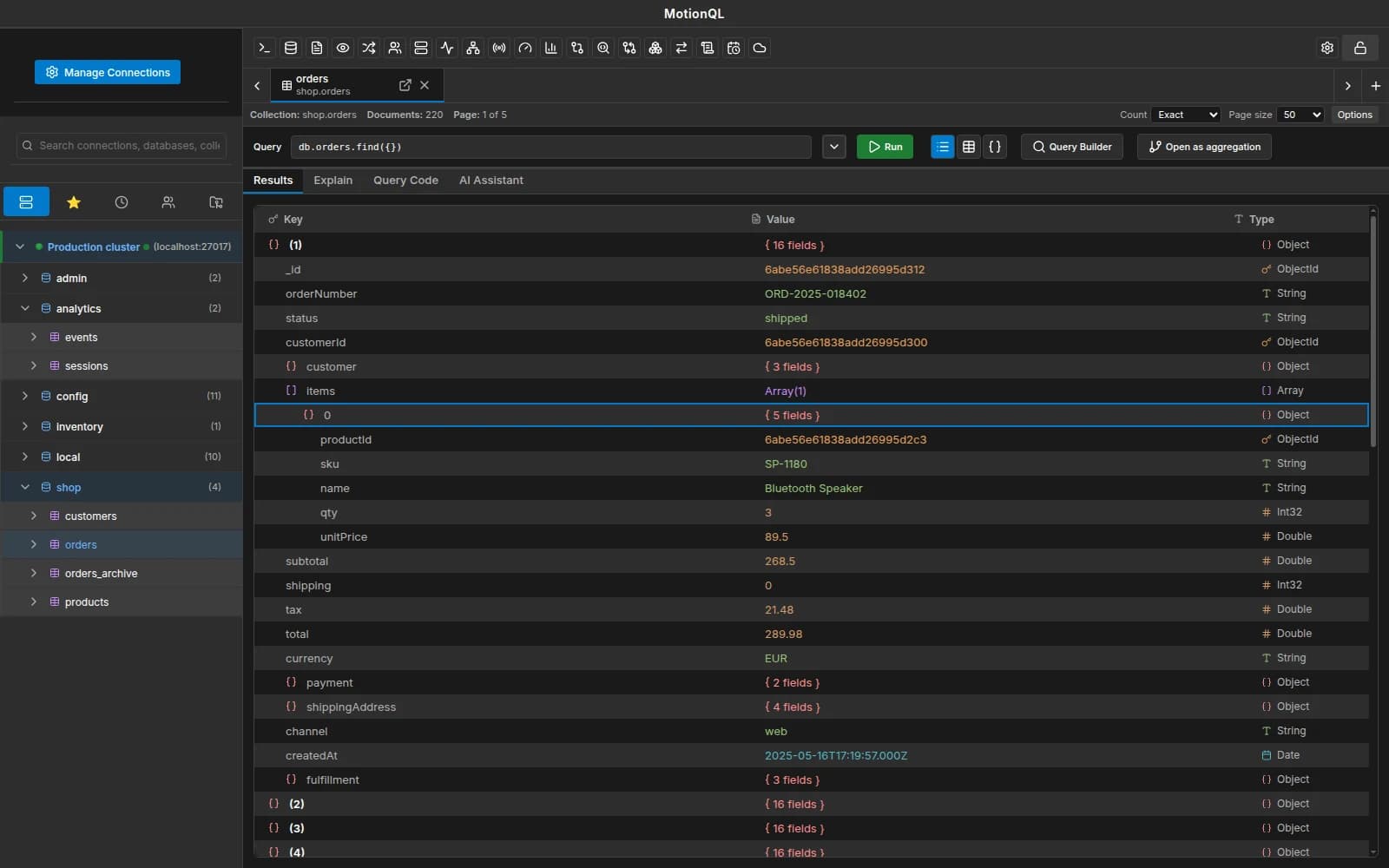Click the document file toolbar icon
The width and height of the screenshot is (1389, 868).
[x=317, y=48]
